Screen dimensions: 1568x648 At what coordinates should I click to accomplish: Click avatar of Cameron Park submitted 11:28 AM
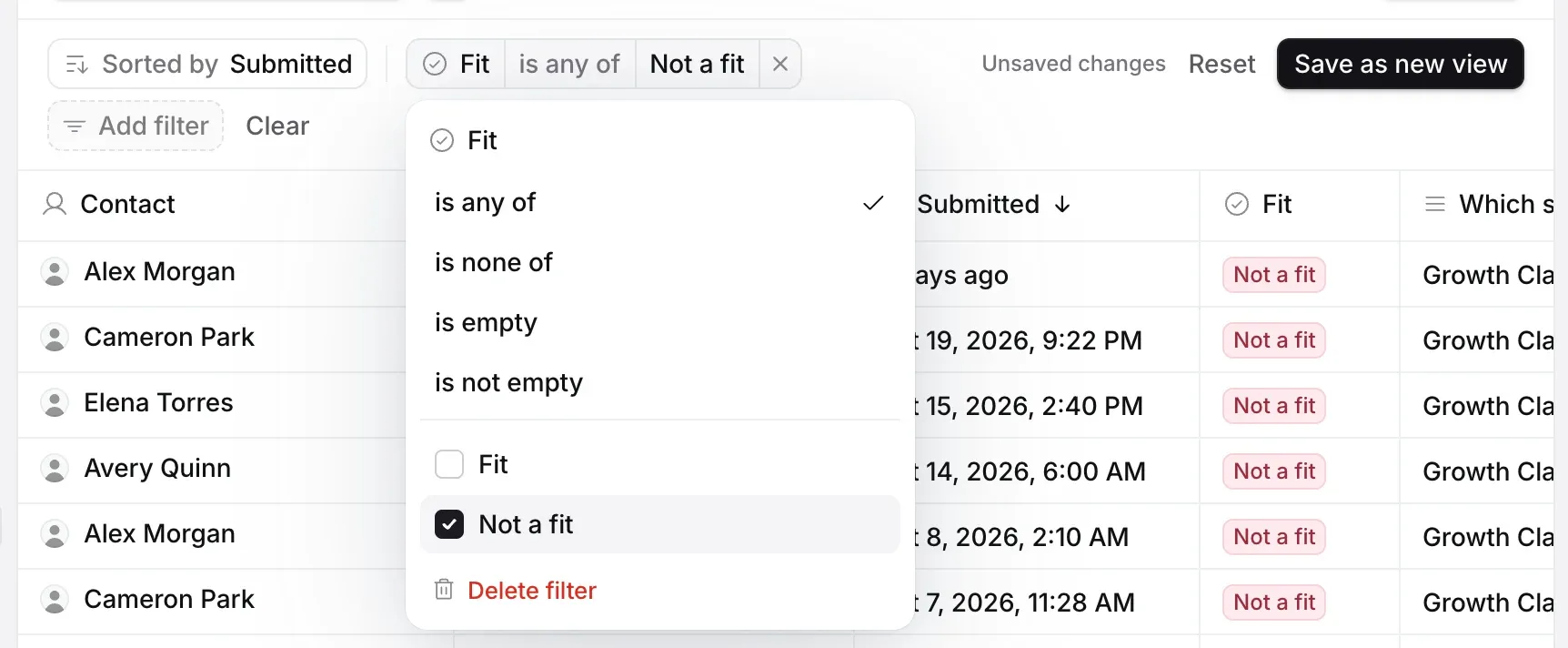point(55,599)
